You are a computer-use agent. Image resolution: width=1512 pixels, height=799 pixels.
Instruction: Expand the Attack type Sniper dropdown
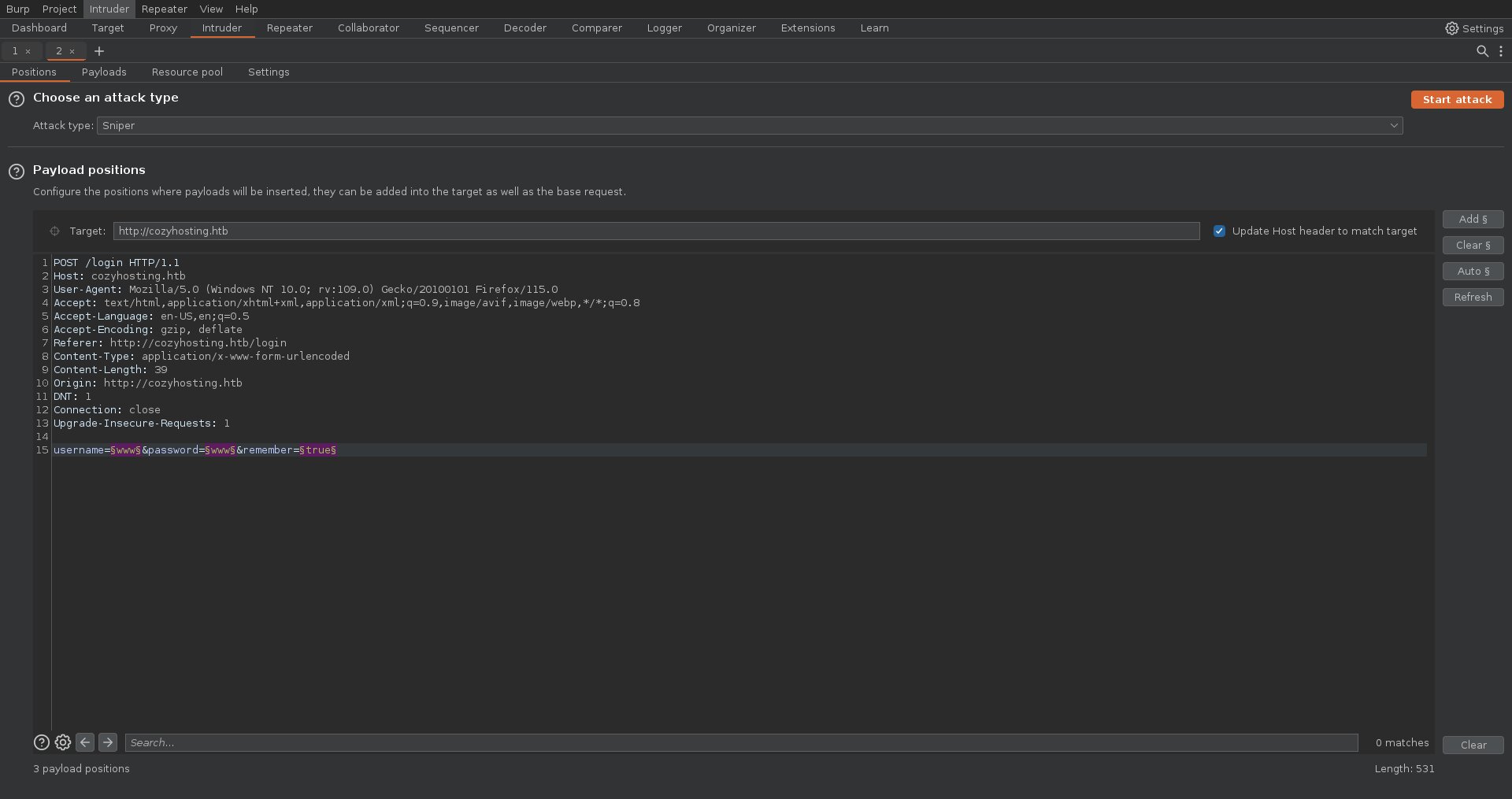(x=750, y=126)
